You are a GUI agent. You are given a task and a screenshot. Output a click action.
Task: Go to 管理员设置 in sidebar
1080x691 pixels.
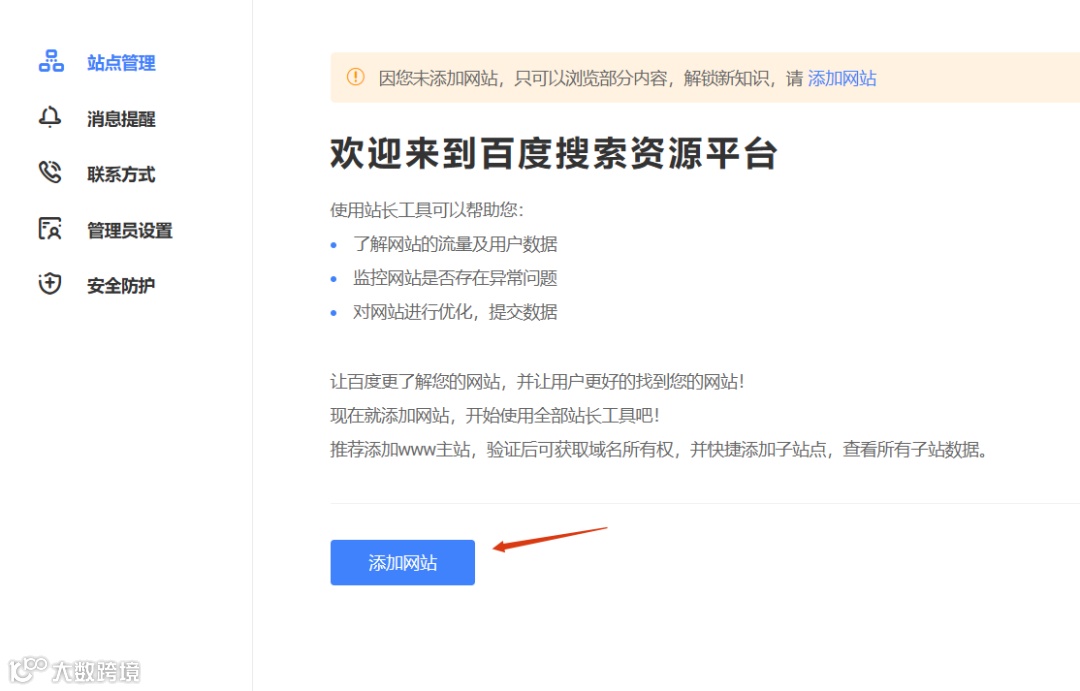click(x=129, y=230)
